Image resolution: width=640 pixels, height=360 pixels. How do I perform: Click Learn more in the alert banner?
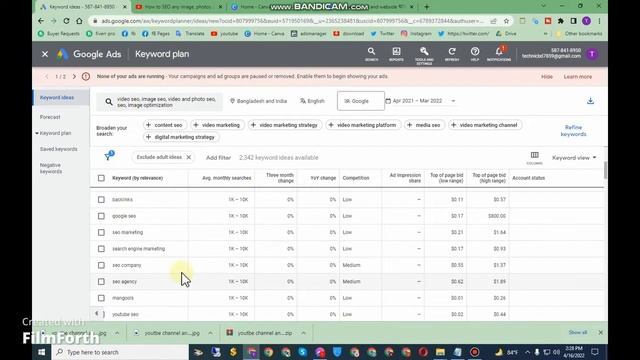578,77
